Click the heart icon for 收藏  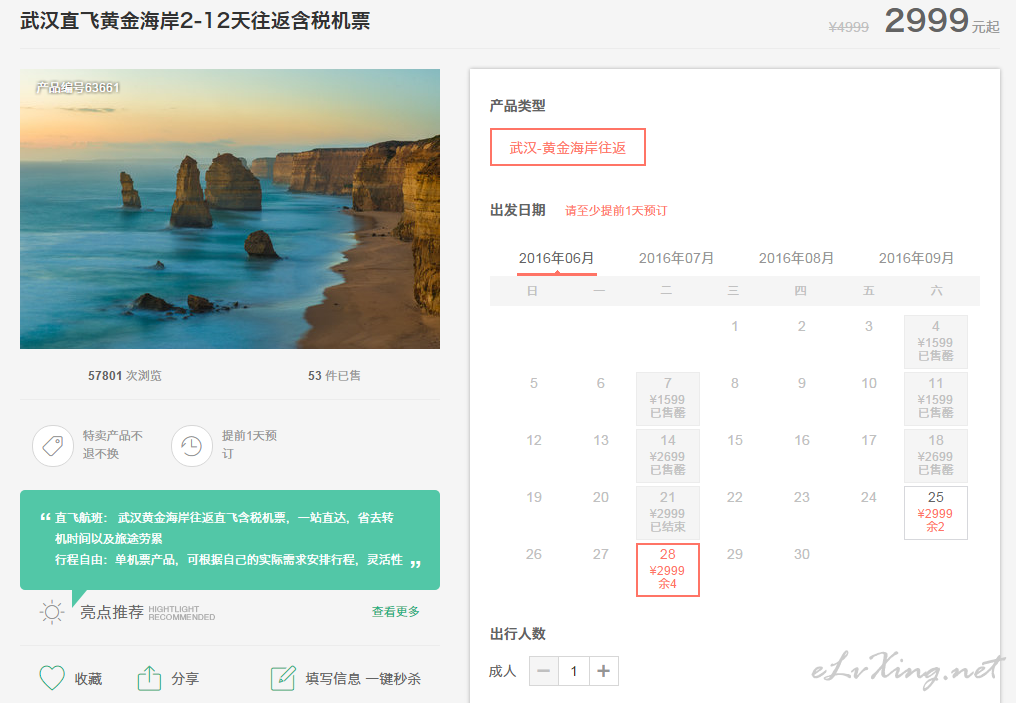tap(52, 678)
